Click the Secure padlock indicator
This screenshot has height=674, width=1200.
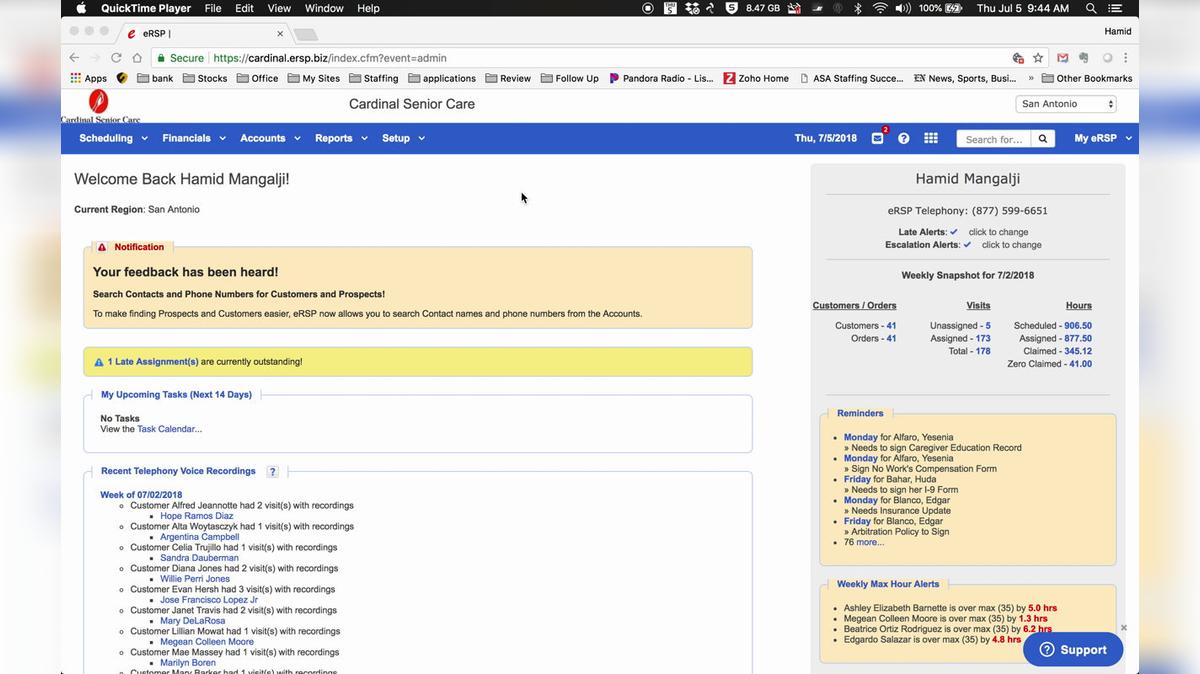click(160, 58)
